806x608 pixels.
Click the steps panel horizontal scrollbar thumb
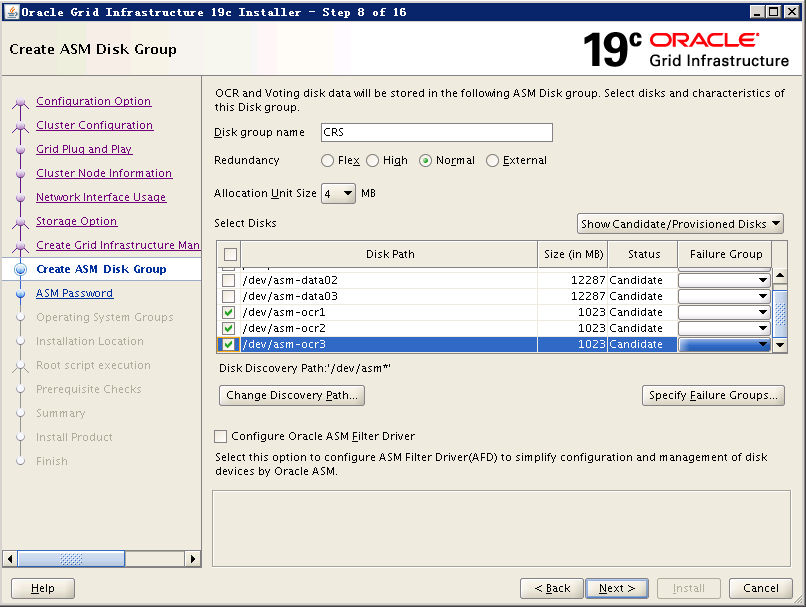71,559
